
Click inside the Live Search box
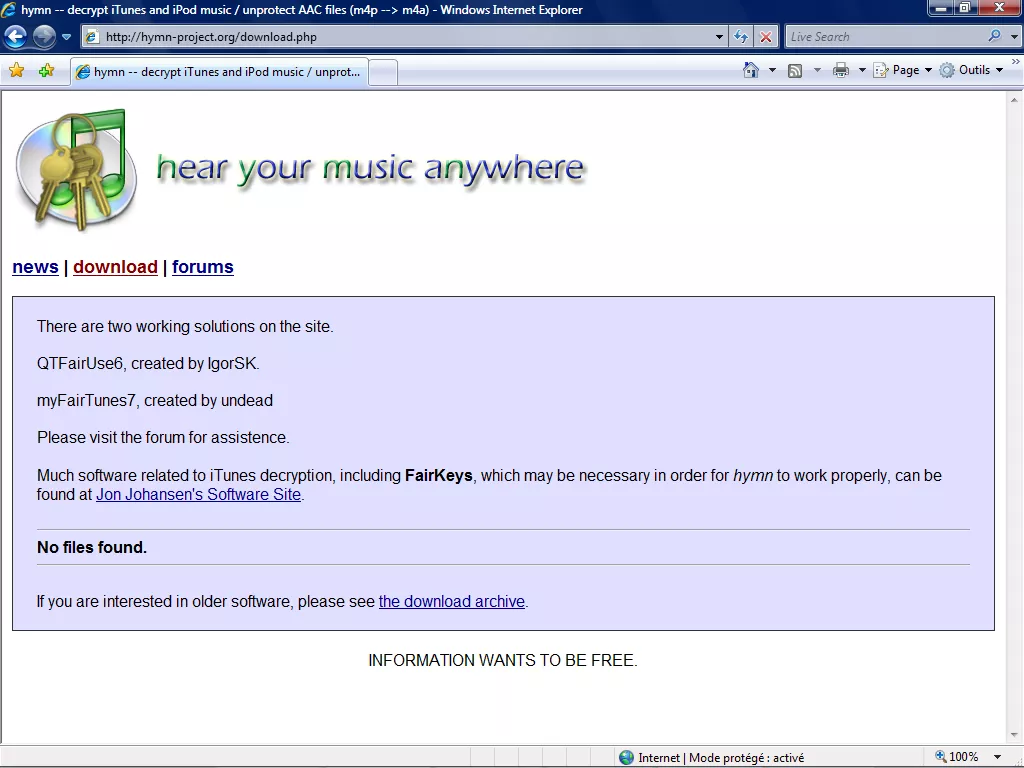tap(884, 37)
